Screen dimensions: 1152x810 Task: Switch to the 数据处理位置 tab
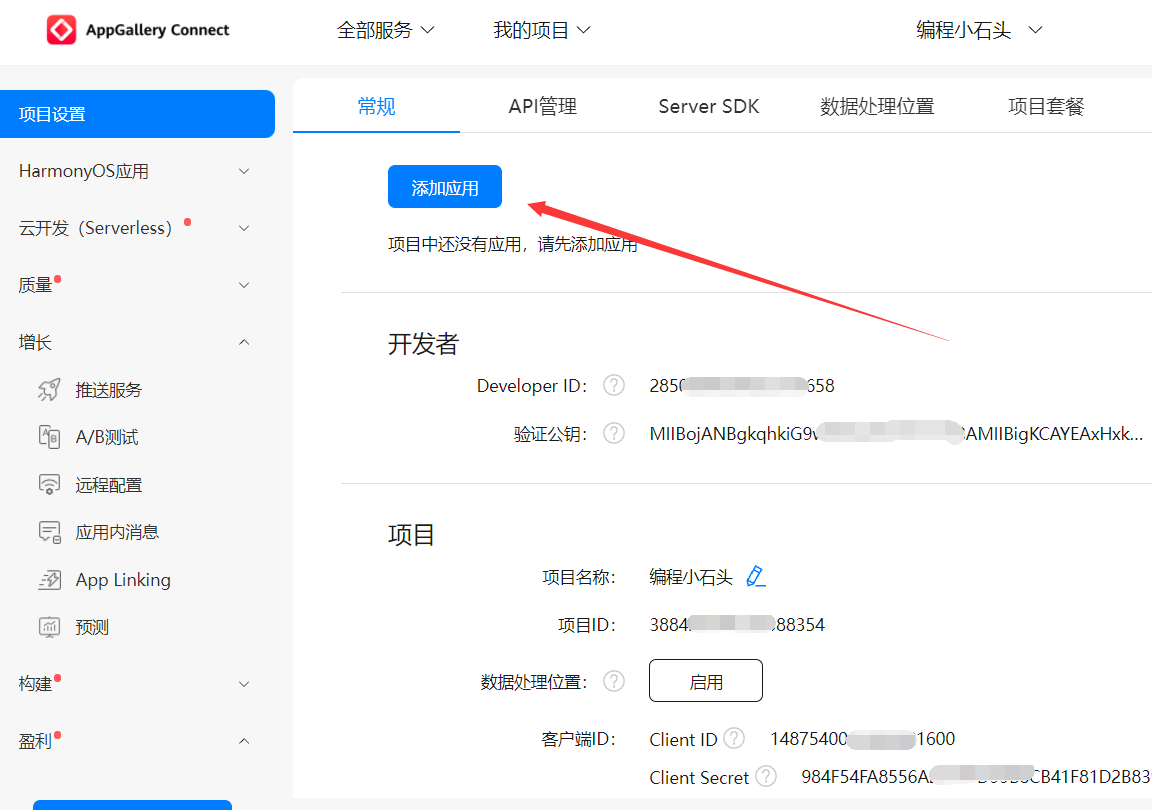pyautogui.click(x=877, y=107)
